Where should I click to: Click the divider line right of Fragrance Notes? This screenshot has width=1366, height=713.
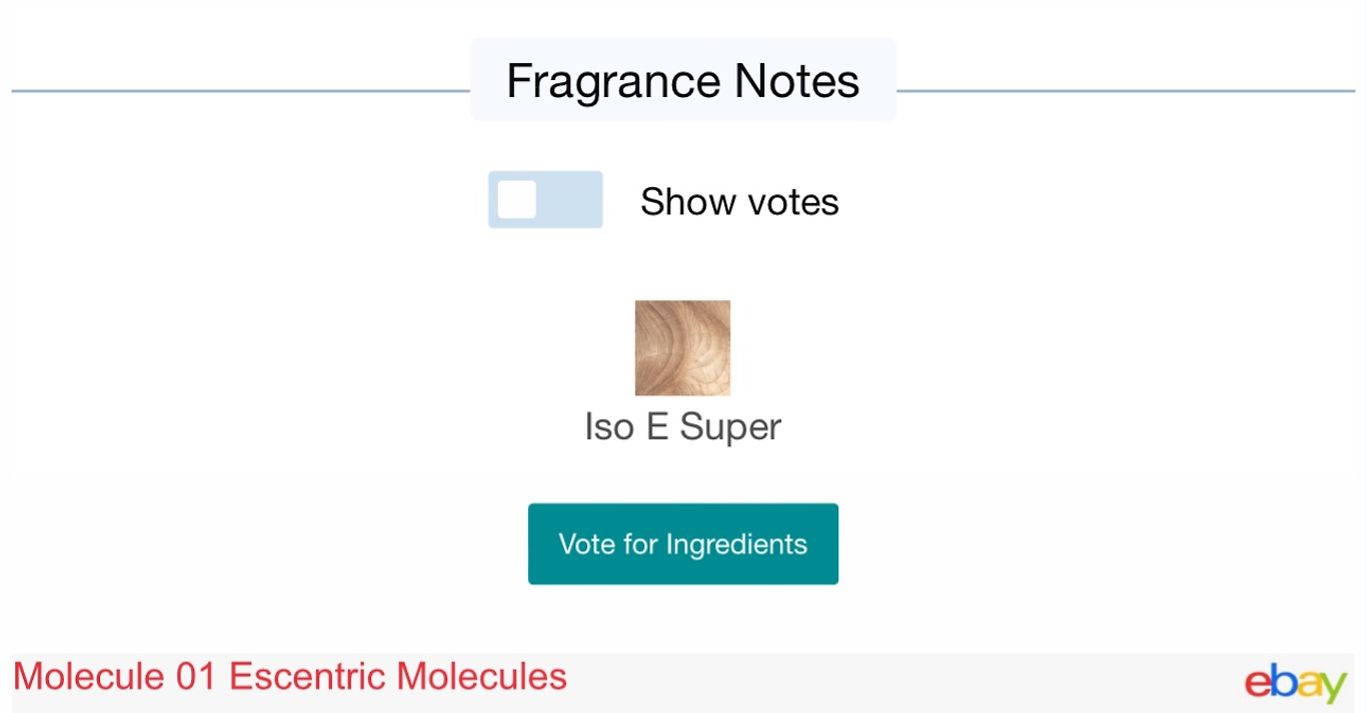pos(1125,91)
